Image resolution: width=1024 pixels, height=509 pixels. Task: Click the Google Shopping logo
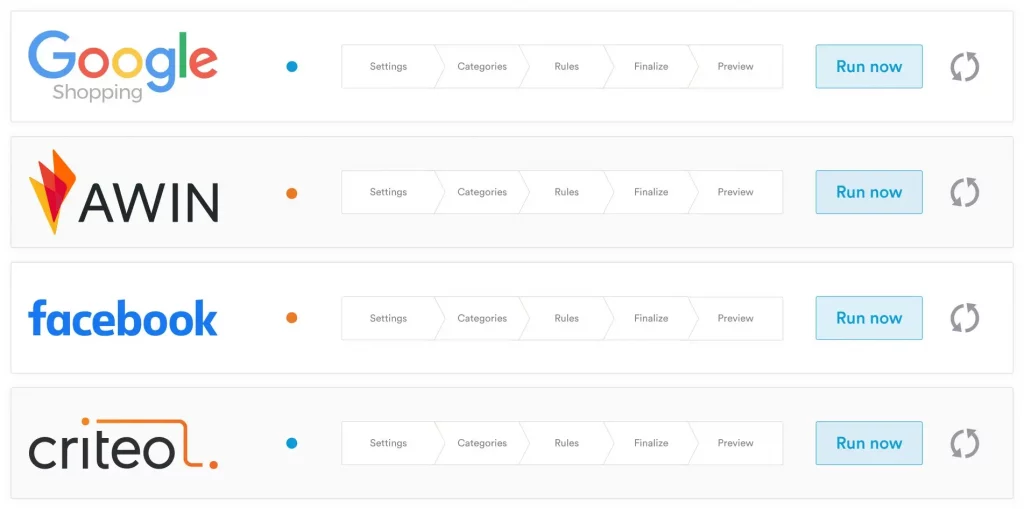pyautogui.click(x=123, y=66)
